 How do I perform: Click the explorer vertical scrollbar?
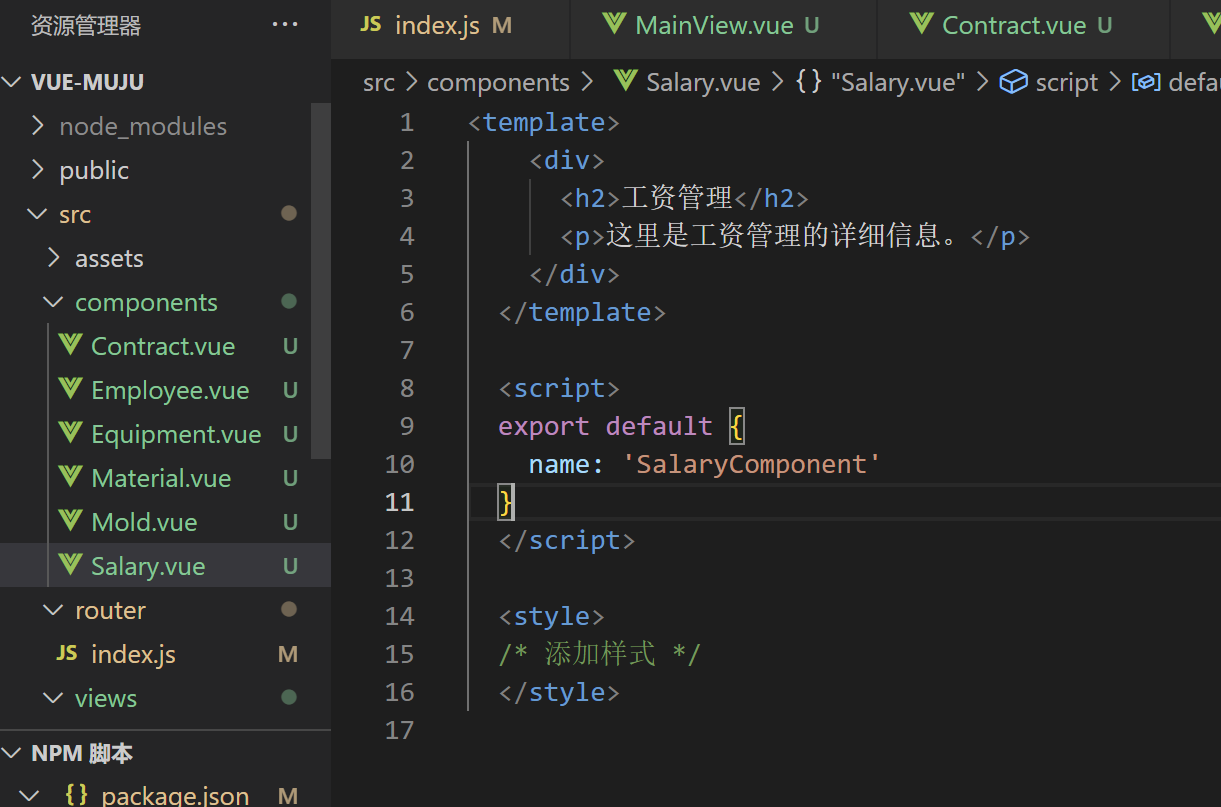(x=320, y=280)
